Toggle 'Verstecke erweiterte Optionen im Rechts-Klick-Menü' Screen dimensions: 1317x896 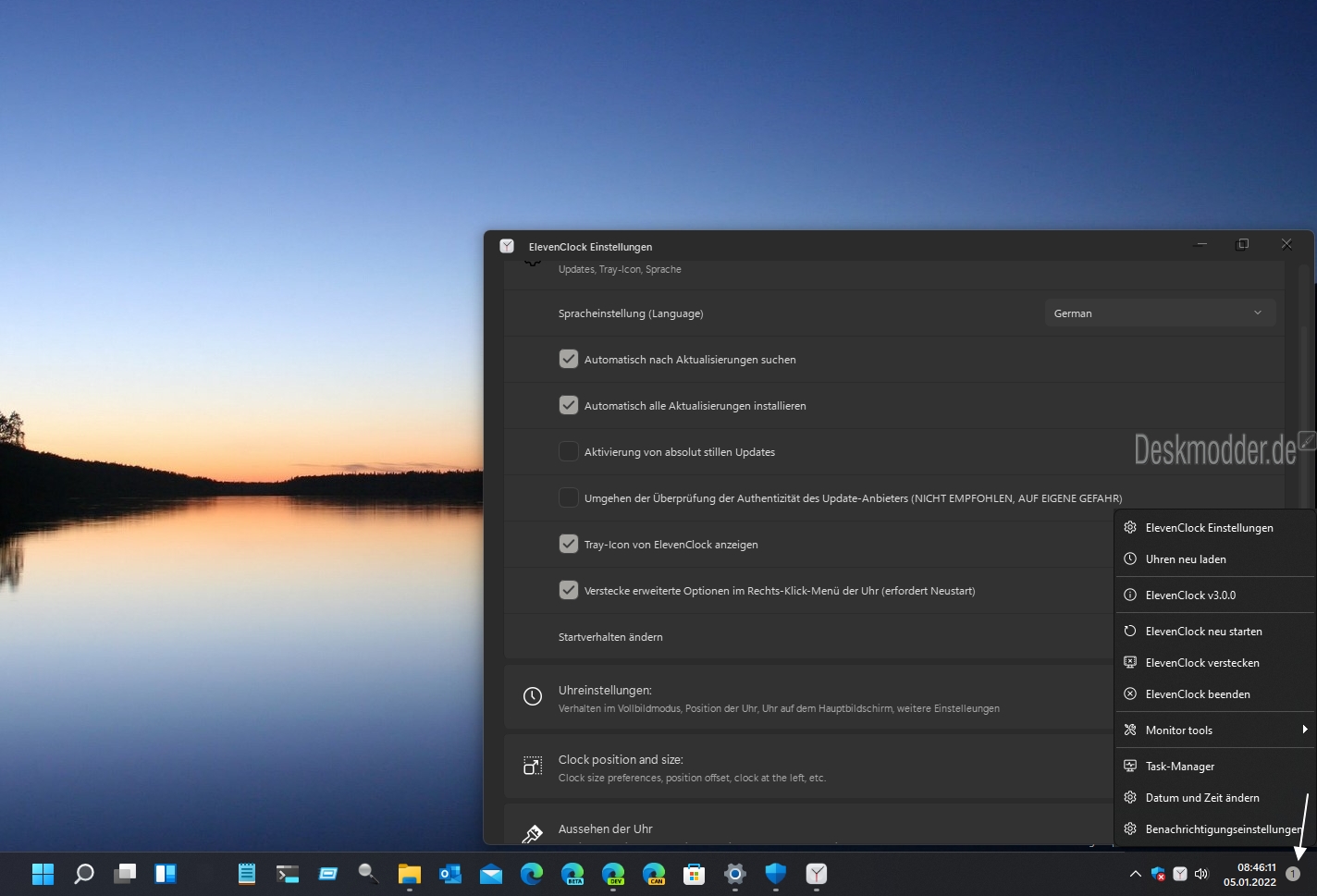click(x=569, y=590)
